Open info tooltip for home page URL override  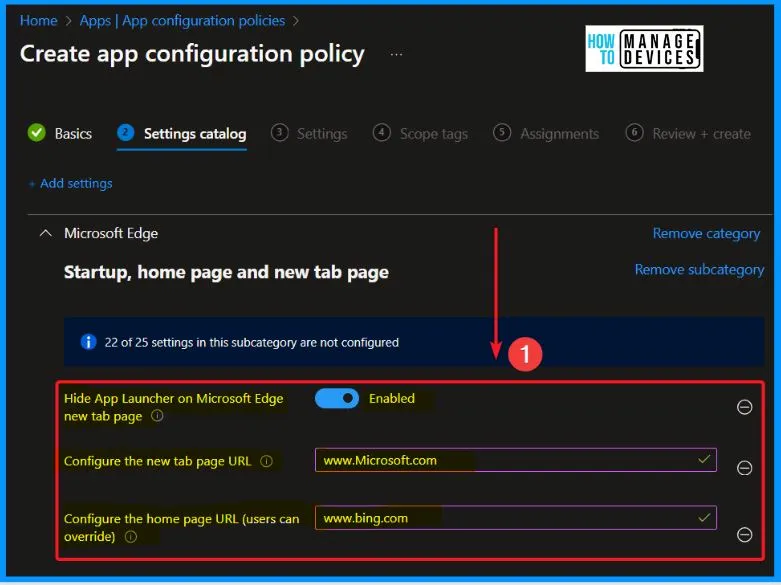131,537
